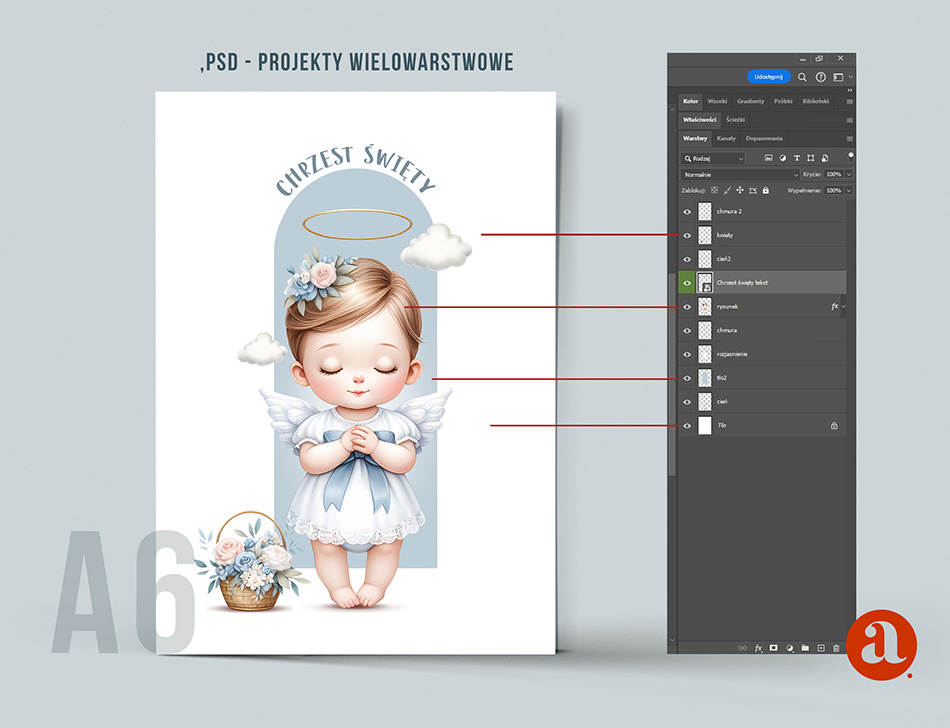Switch to the Kanały tab

coord(726,139)
